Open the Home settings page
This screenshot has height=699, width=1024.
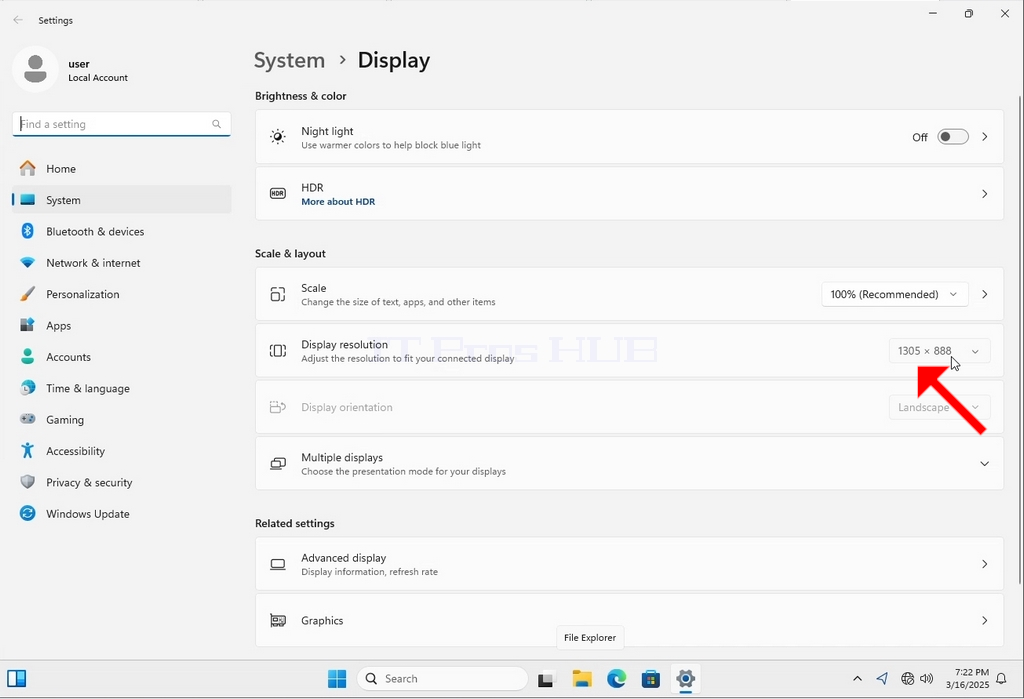[x=121, y=169]
